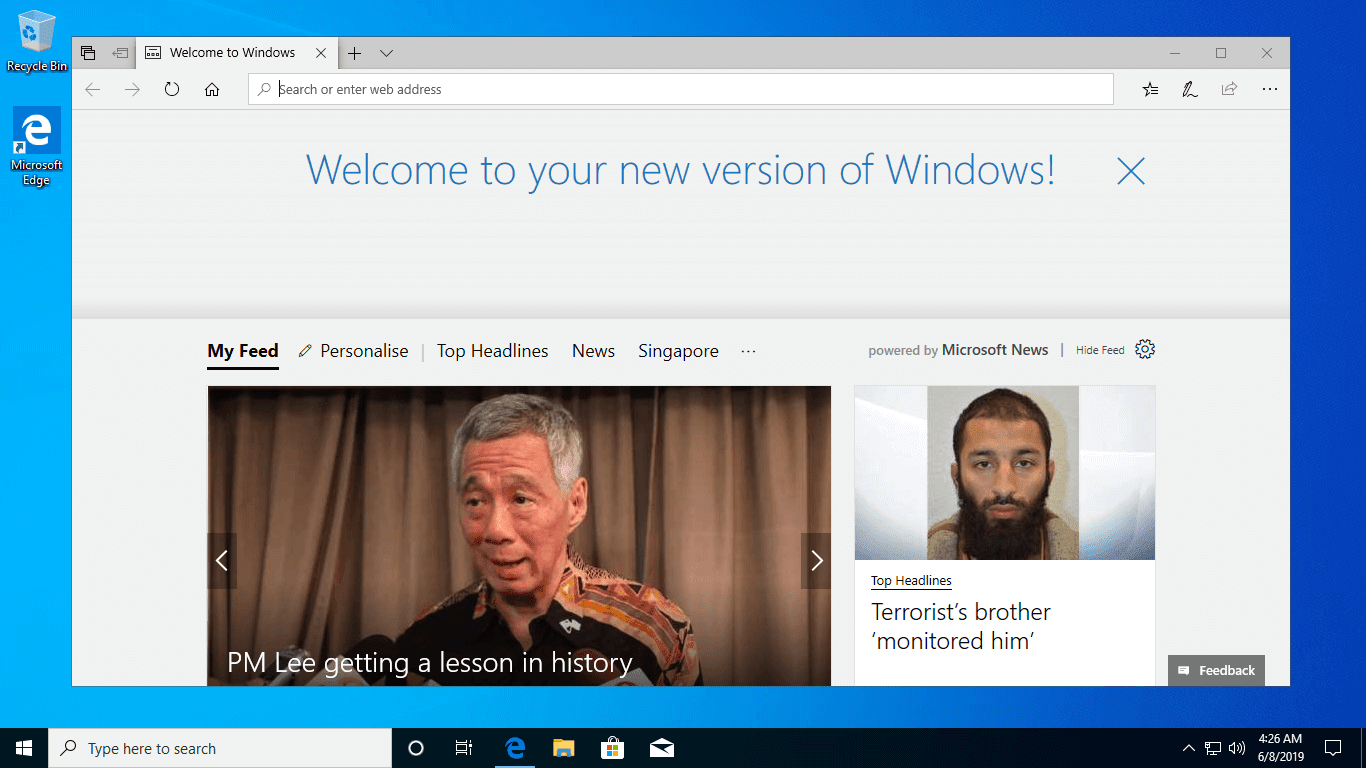
Task: Open PM Lee getting a lesson story
Action: tap(430, 663)
